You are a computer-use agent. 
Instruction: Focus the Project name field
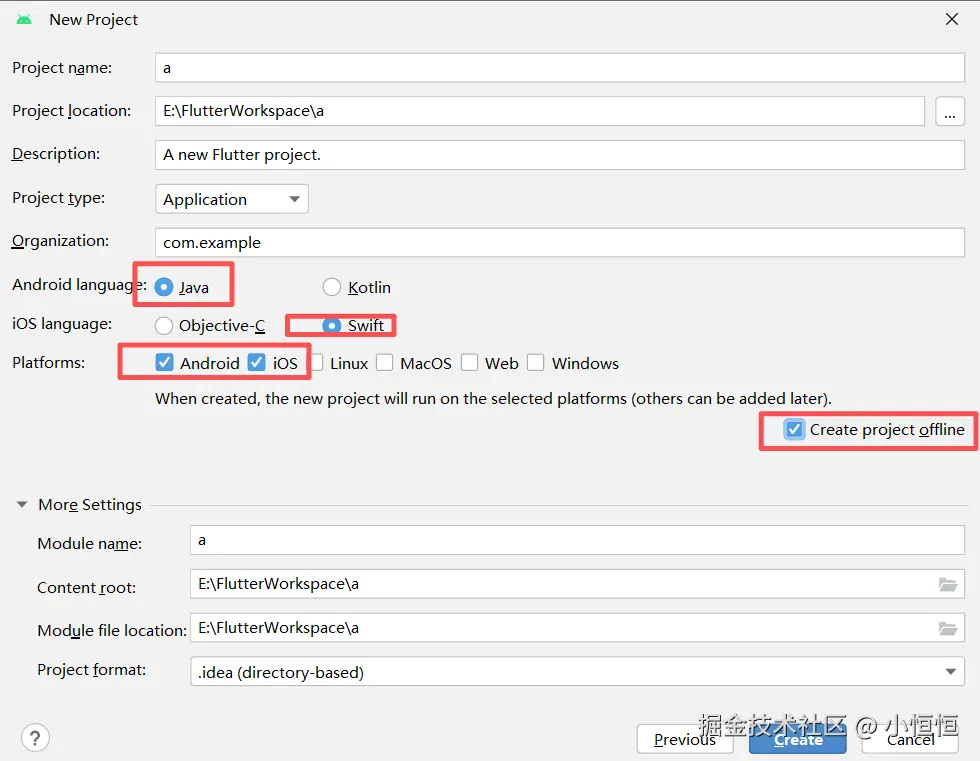pos(559,67)
